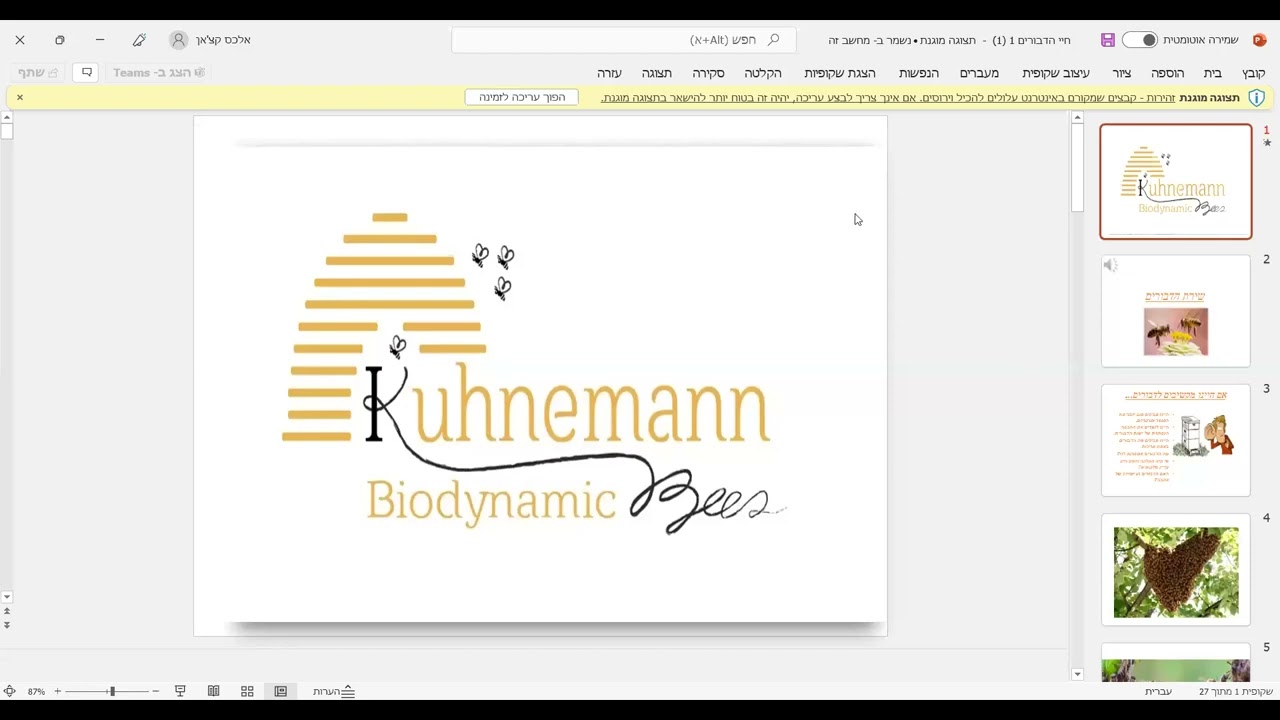1280x720 pixels.
Task: Select slide 2 thumbnail with bee photo
Action: [x=1176, y=311]
